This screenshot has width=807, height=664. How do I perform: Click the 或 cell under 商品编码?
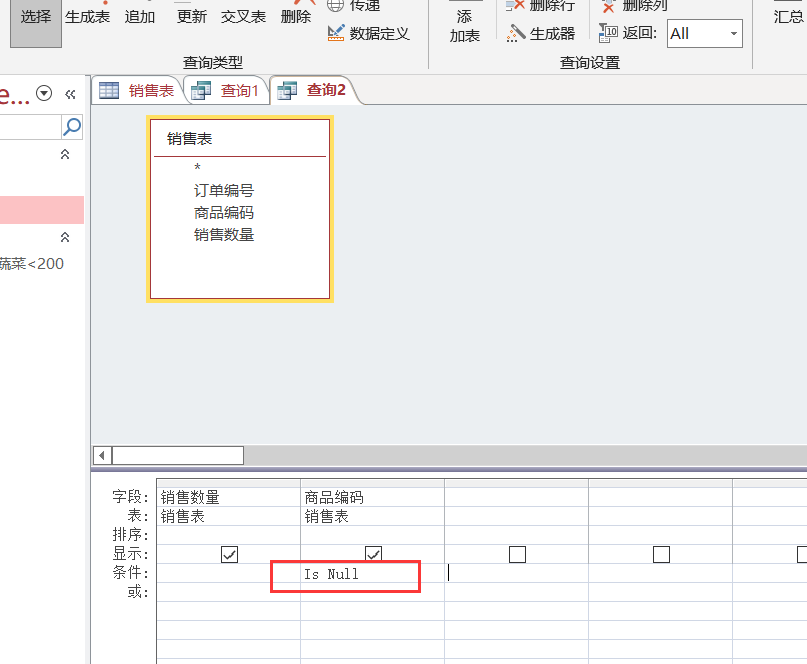[x=373, y=592]
